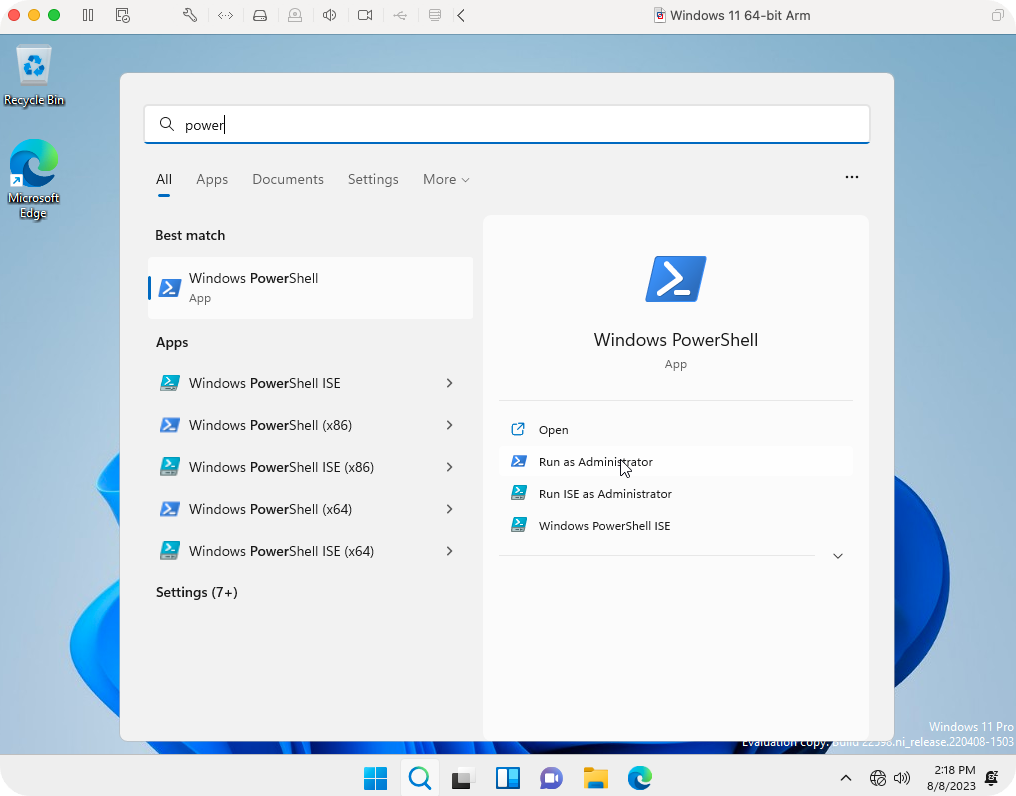Image resolution: width=1016 pixels, height=796 pixels.
Task: Select the Microsoft Edge desktop shortcut
Action: click(34, 179)
